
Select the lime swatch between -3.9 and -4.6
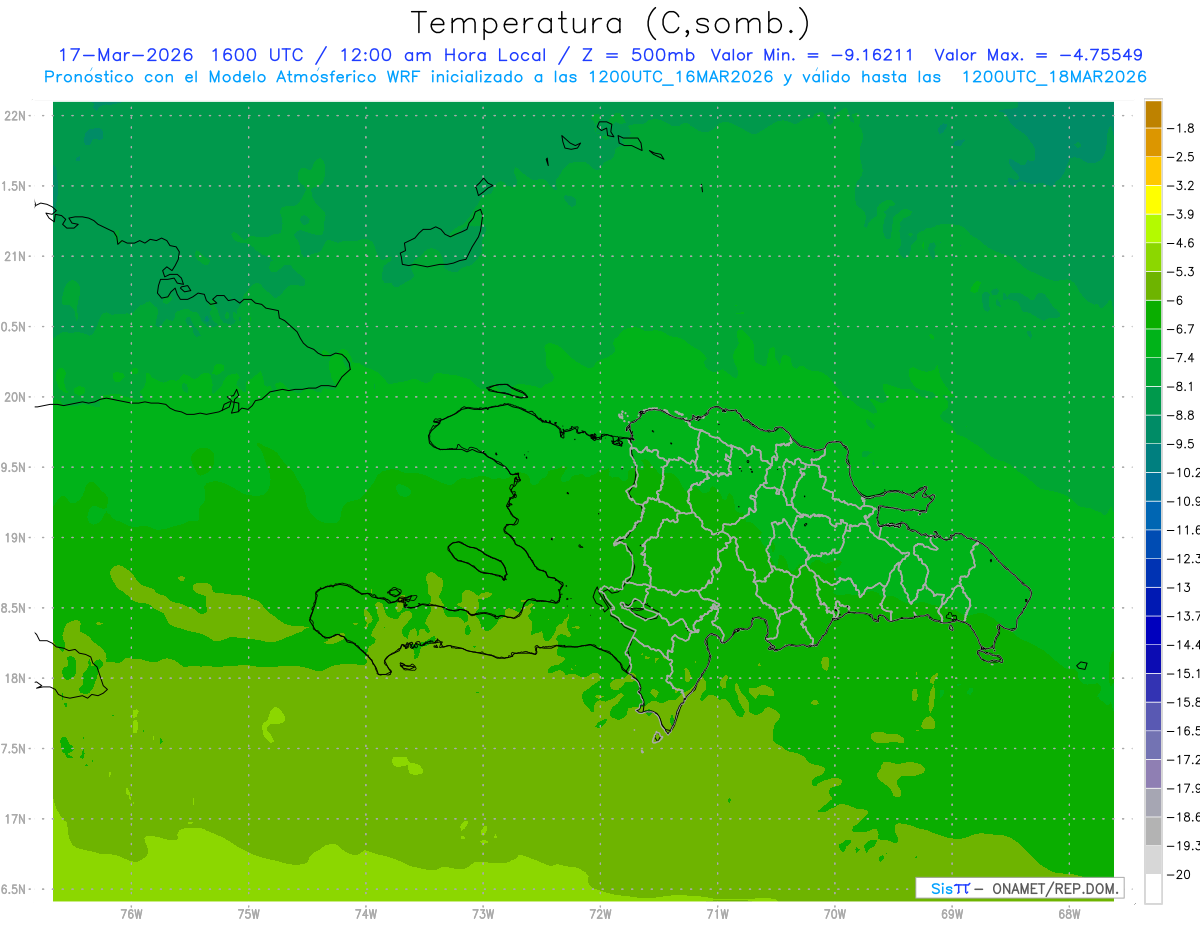(x=1153, y=229)
